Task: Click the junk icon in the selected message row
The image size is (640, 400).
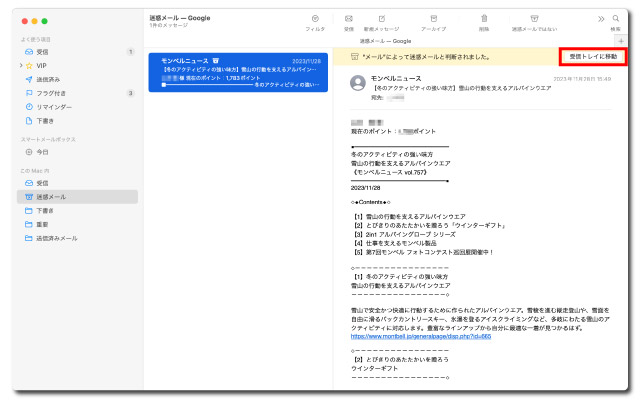Action: [x=216, y=61]
